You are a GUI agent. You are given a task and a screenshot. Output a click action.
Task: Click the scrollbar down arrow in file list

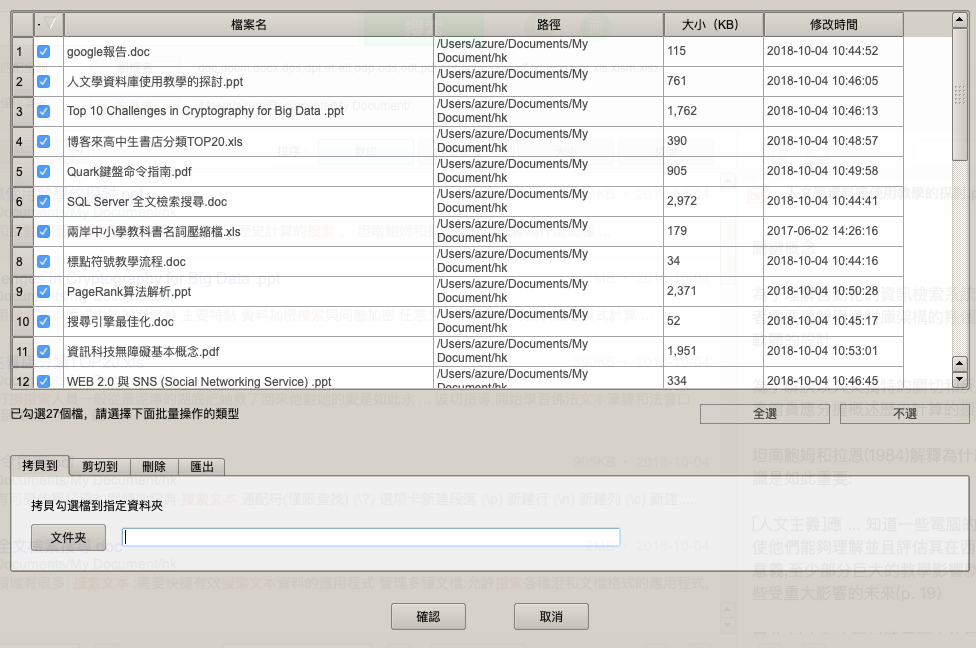point(960,380)
